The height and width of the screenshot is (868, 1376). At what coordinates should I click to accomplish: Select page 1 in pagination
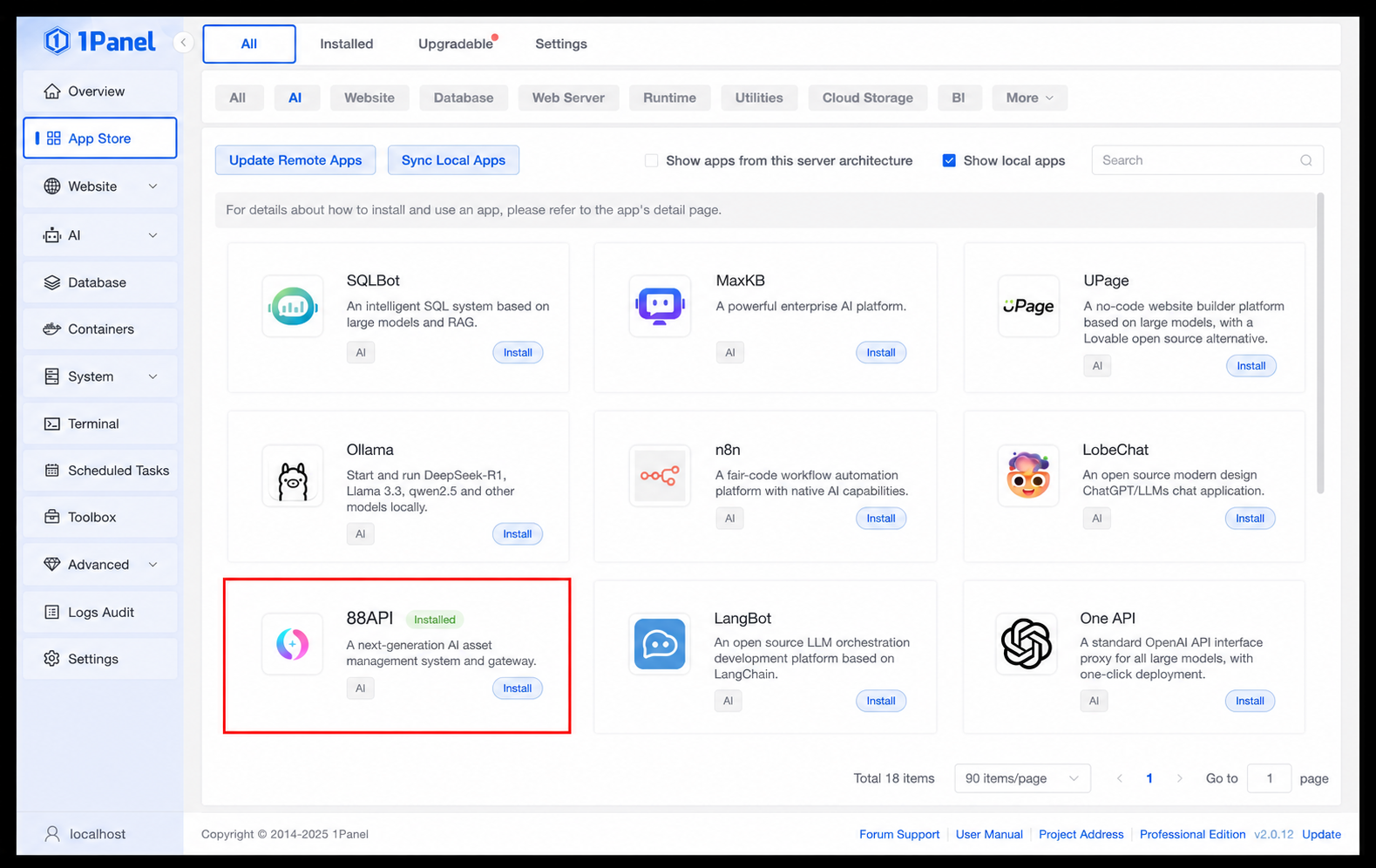(1149, 778)
